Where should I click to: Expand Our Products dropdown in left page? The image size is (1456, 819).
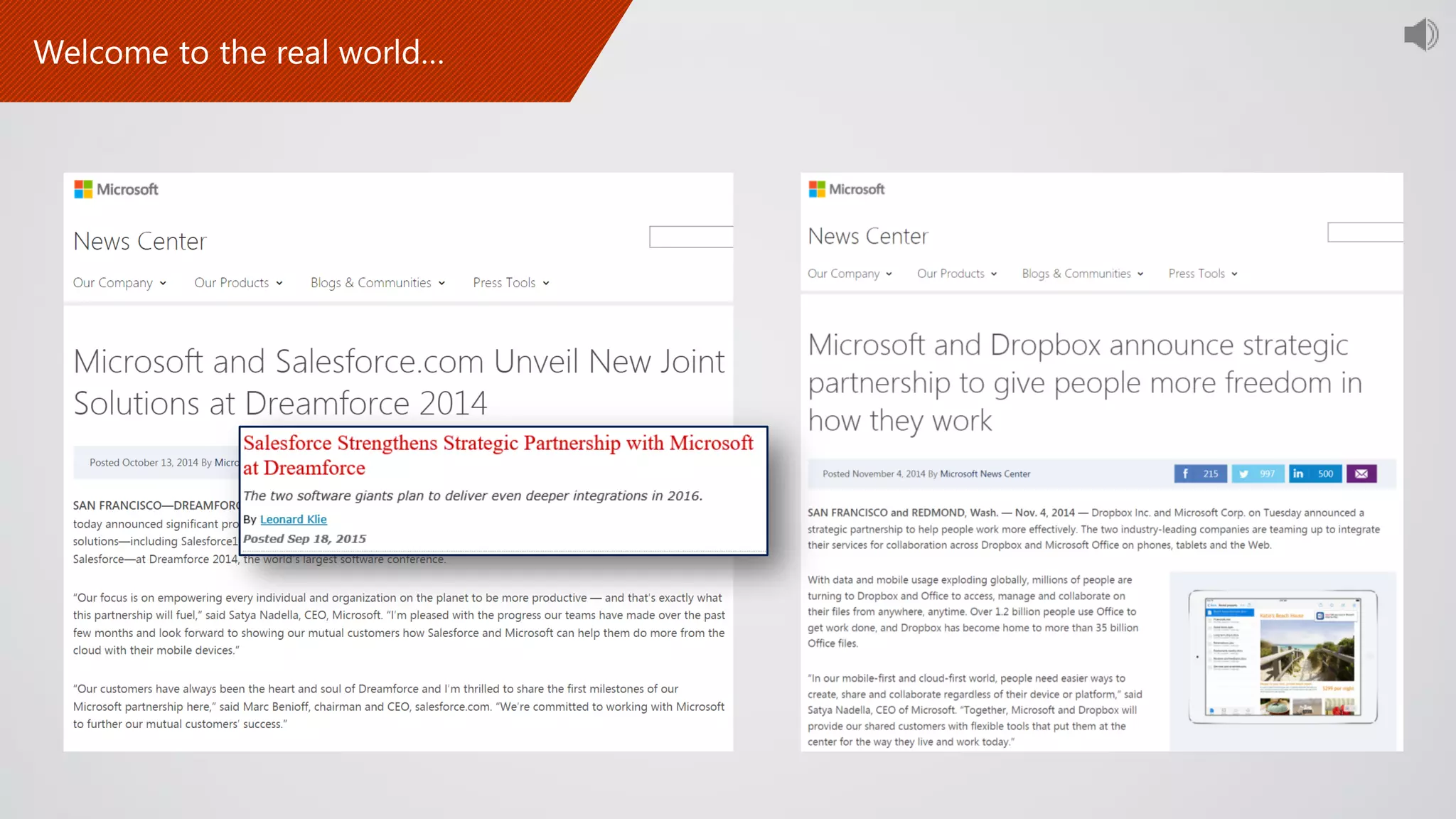click(x=238, y=283)
